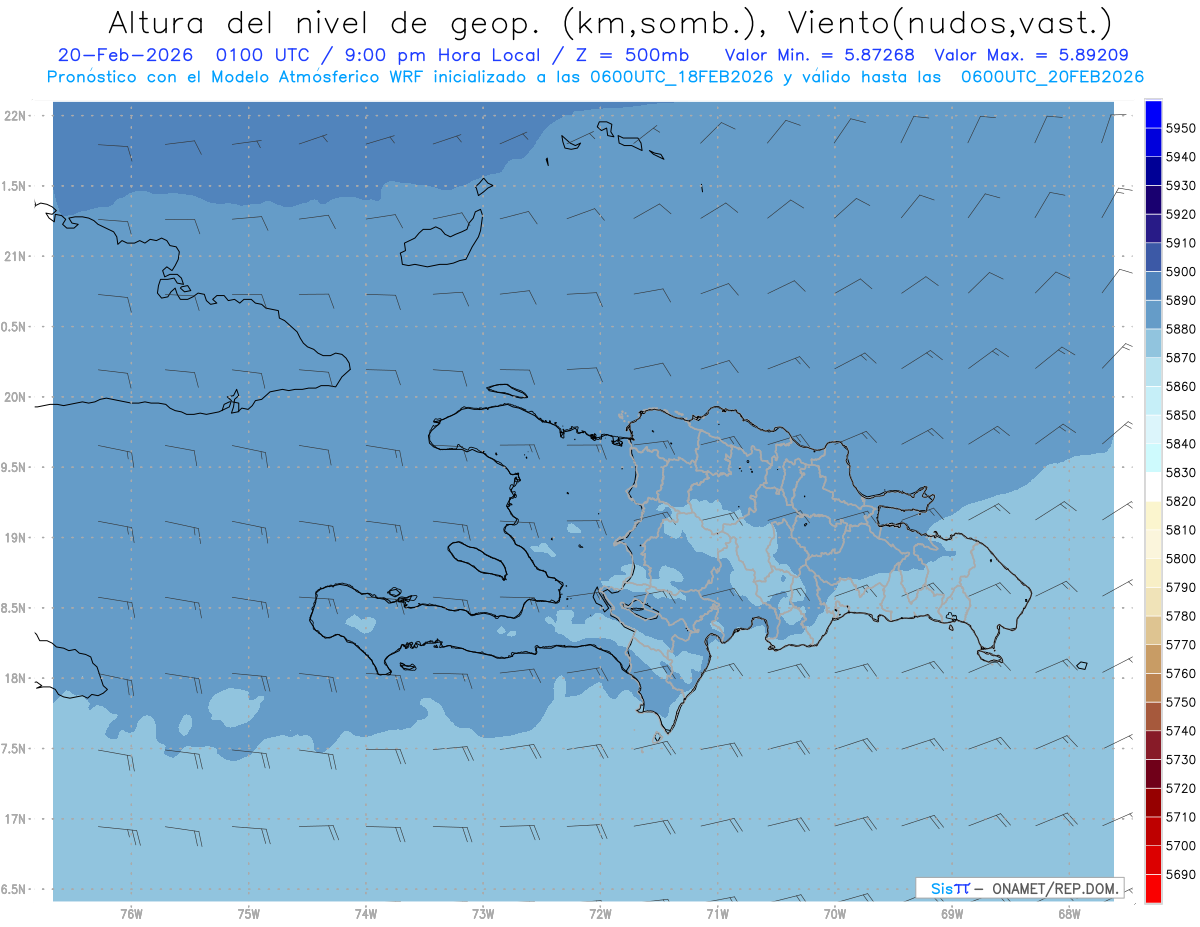Click the '74W' longitude label

[366, 914]
